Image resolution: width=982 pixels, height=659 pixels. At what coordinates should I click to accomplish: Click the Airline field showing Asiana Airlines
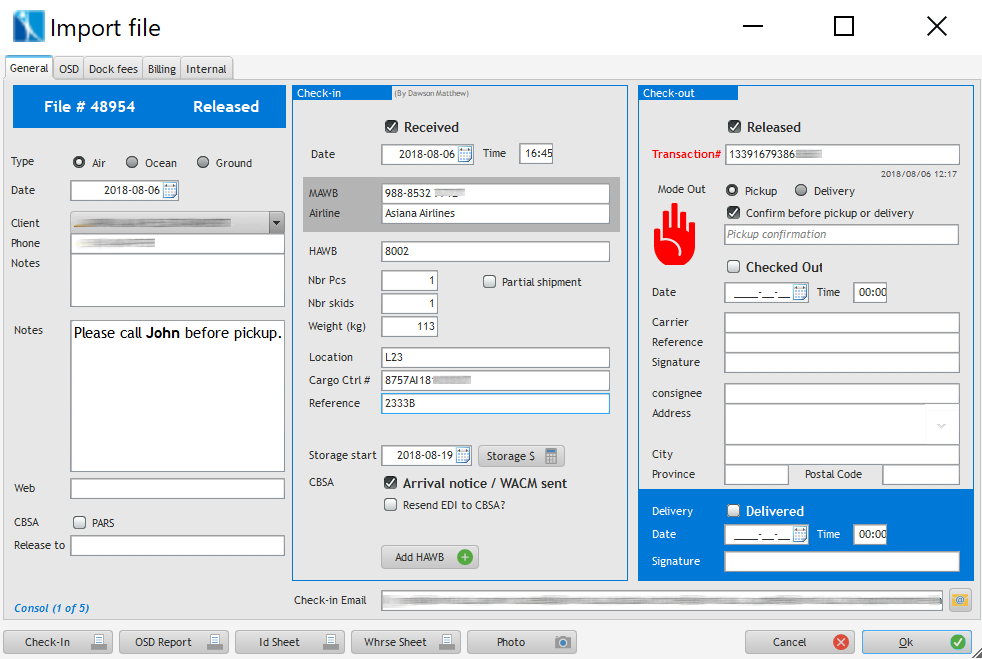click(495, 214)
